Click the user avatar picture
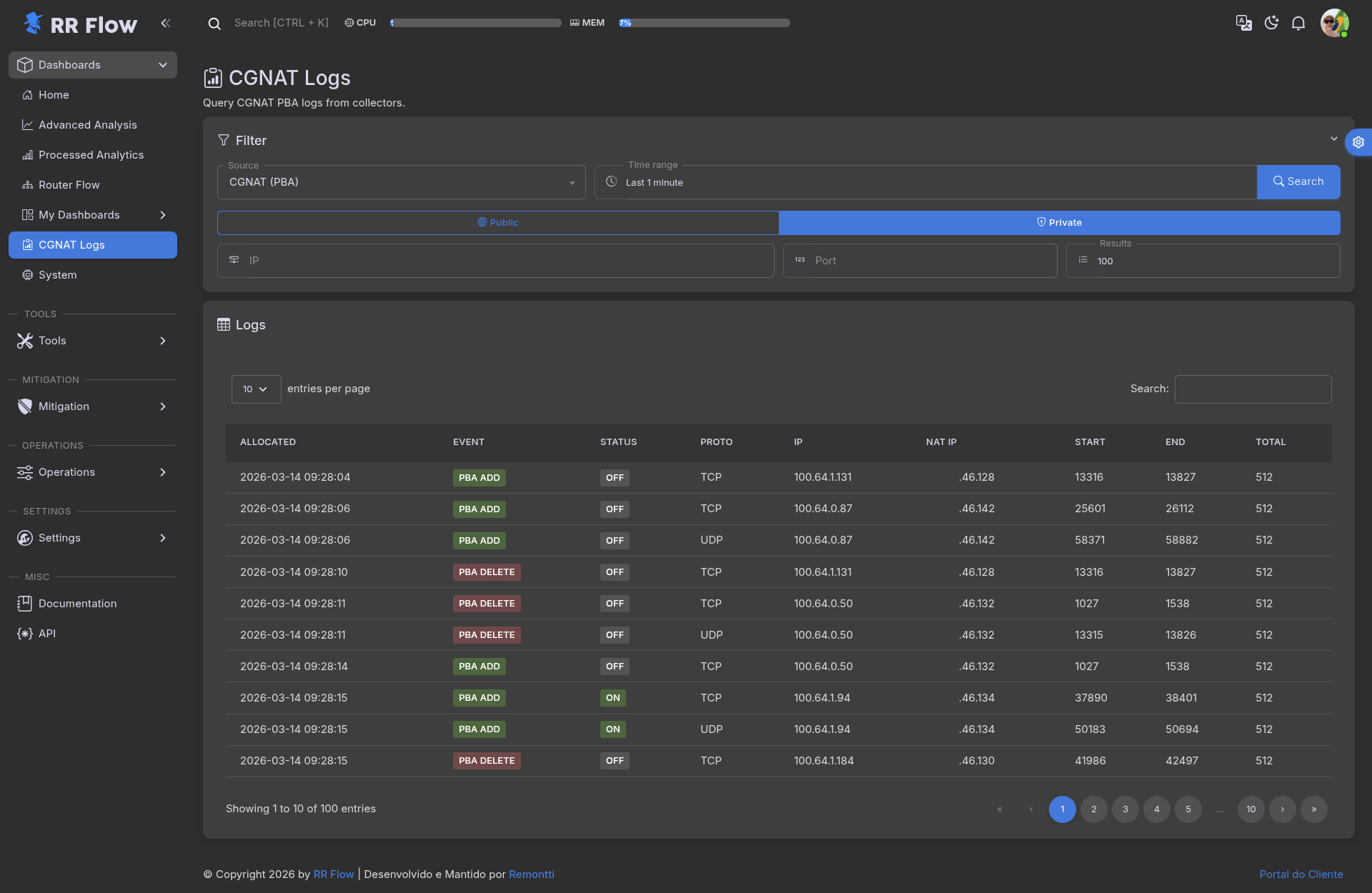Screen dimensions: 1372x893 click(1333, 23)
